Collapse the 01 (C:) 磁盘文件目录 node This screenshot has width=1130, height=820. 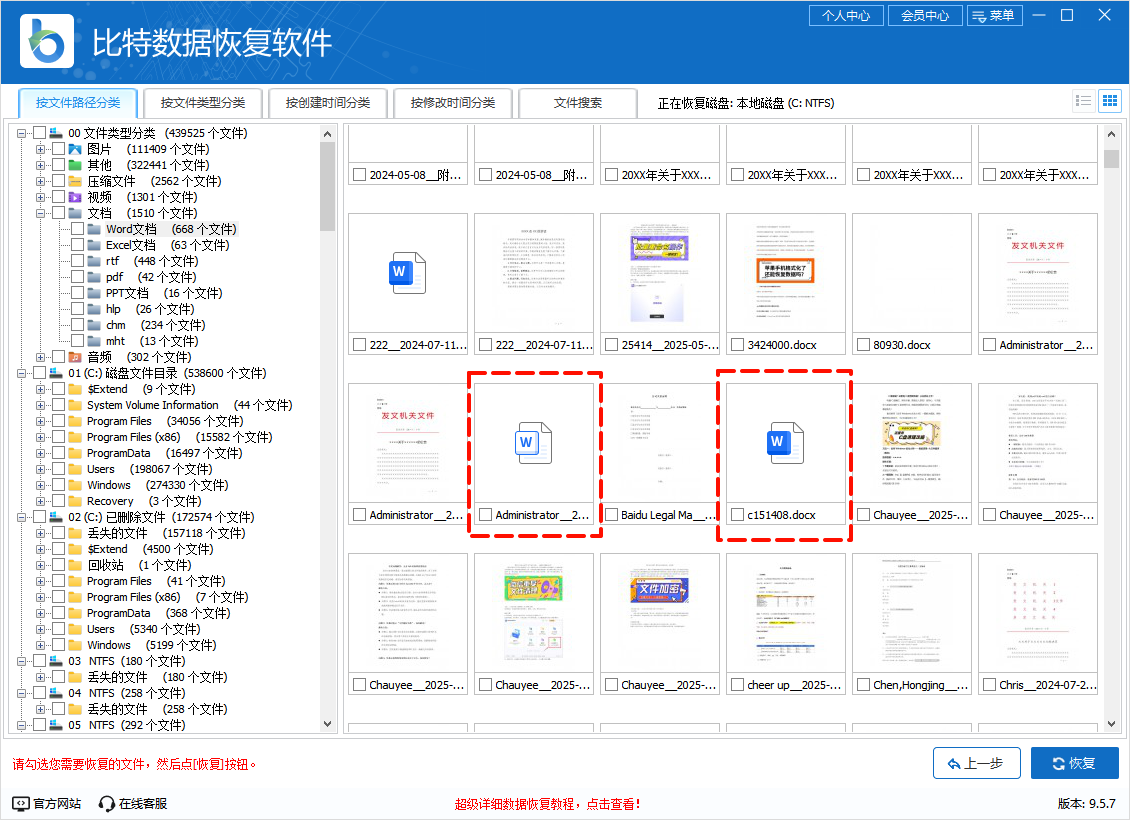click(x=22, y=373)
